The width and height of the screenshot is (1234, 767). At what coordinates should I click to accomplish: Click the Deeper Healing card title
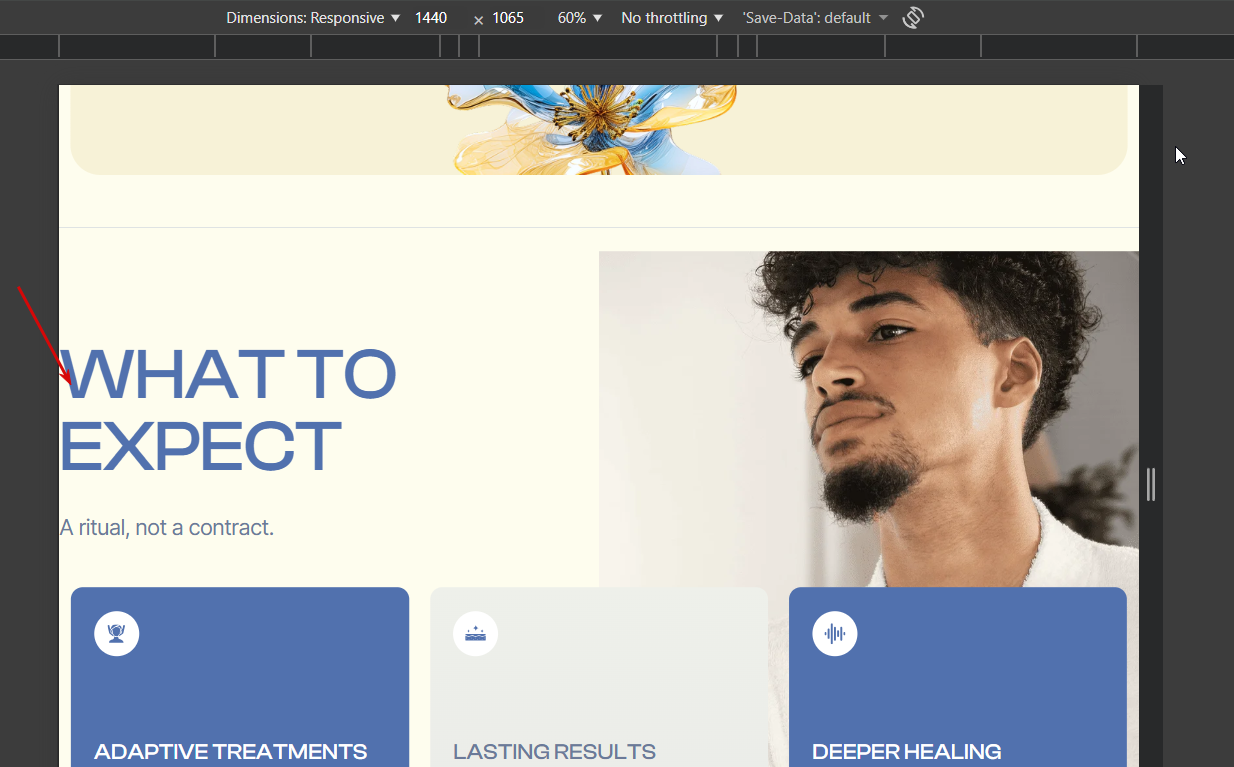907,752
